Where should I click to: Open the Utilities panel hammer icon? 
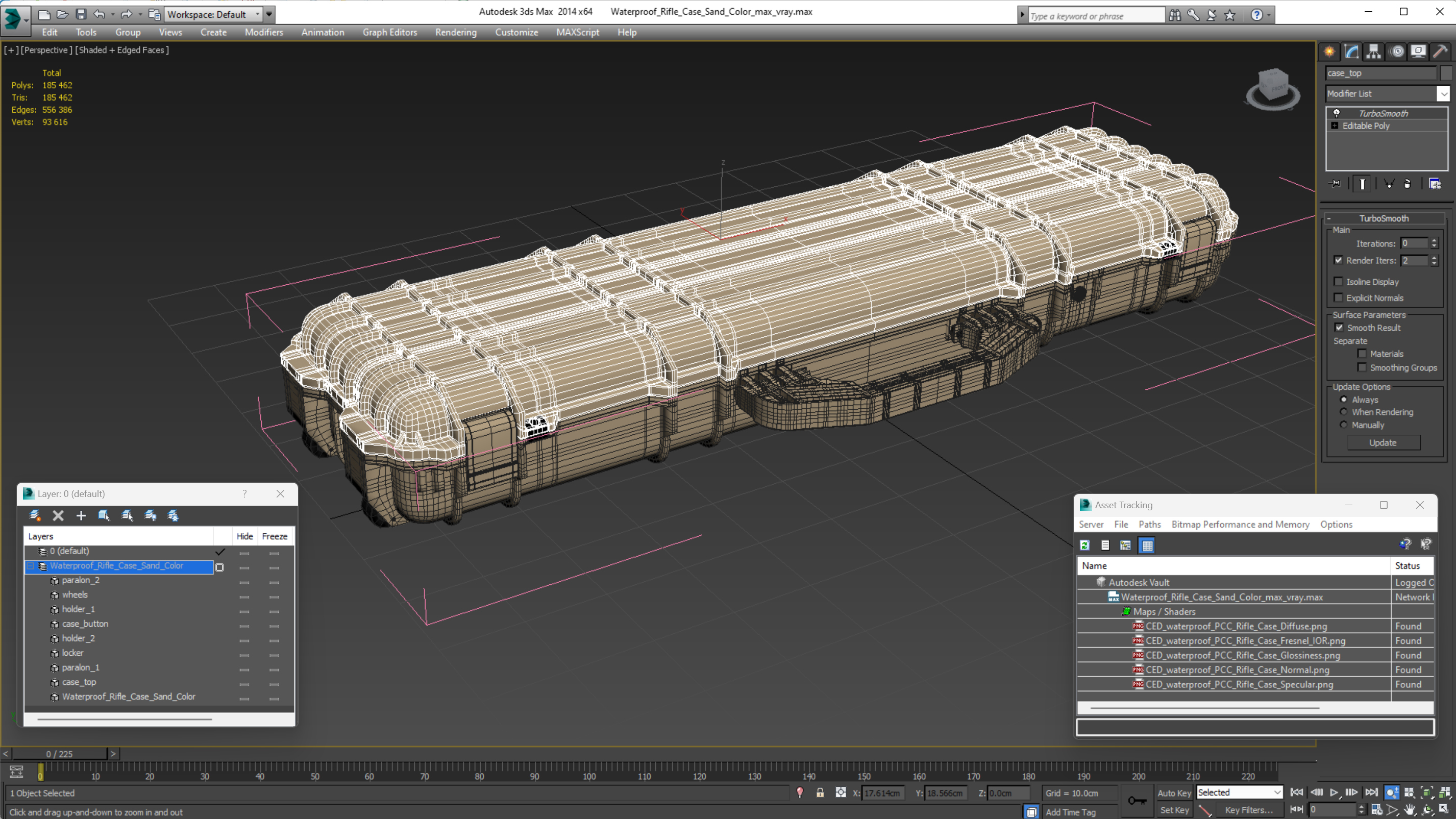[x=1440, y=52]
